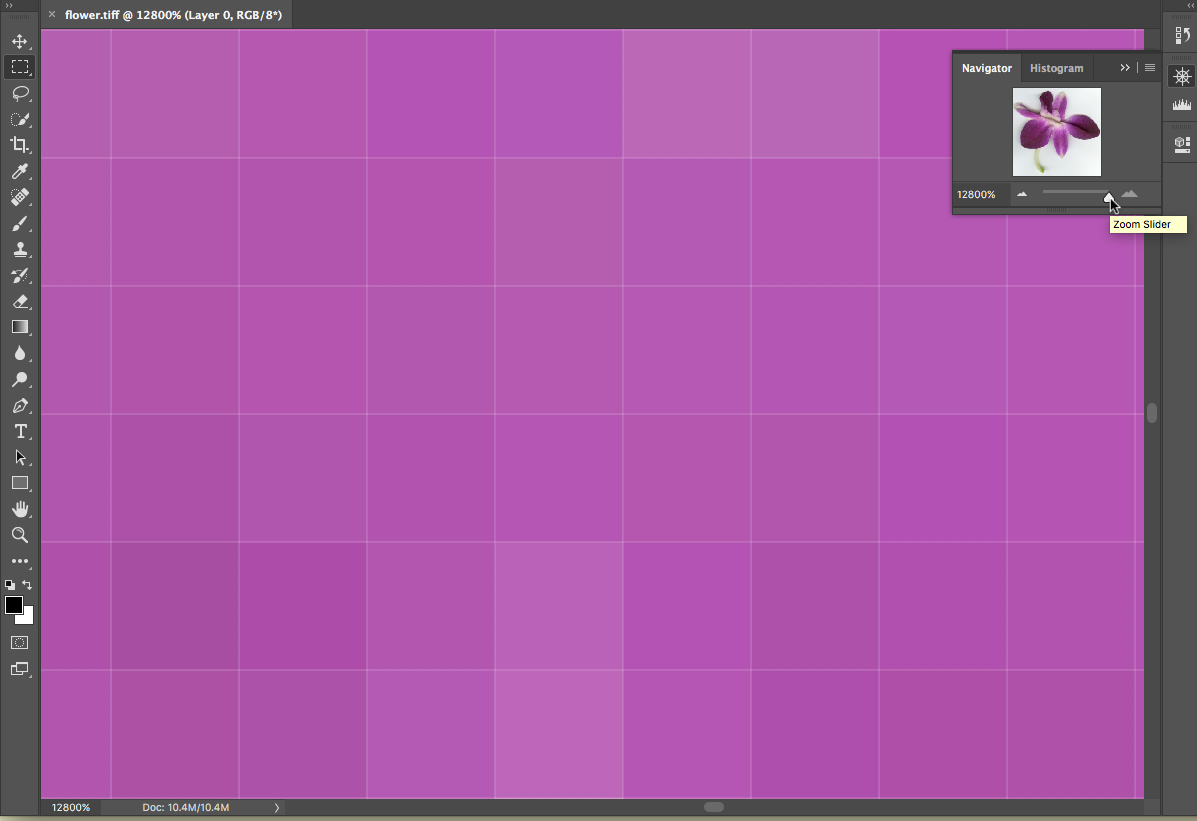Select the Hand tool
This screenshot has width=1197, height=821.
coord(19,509)
